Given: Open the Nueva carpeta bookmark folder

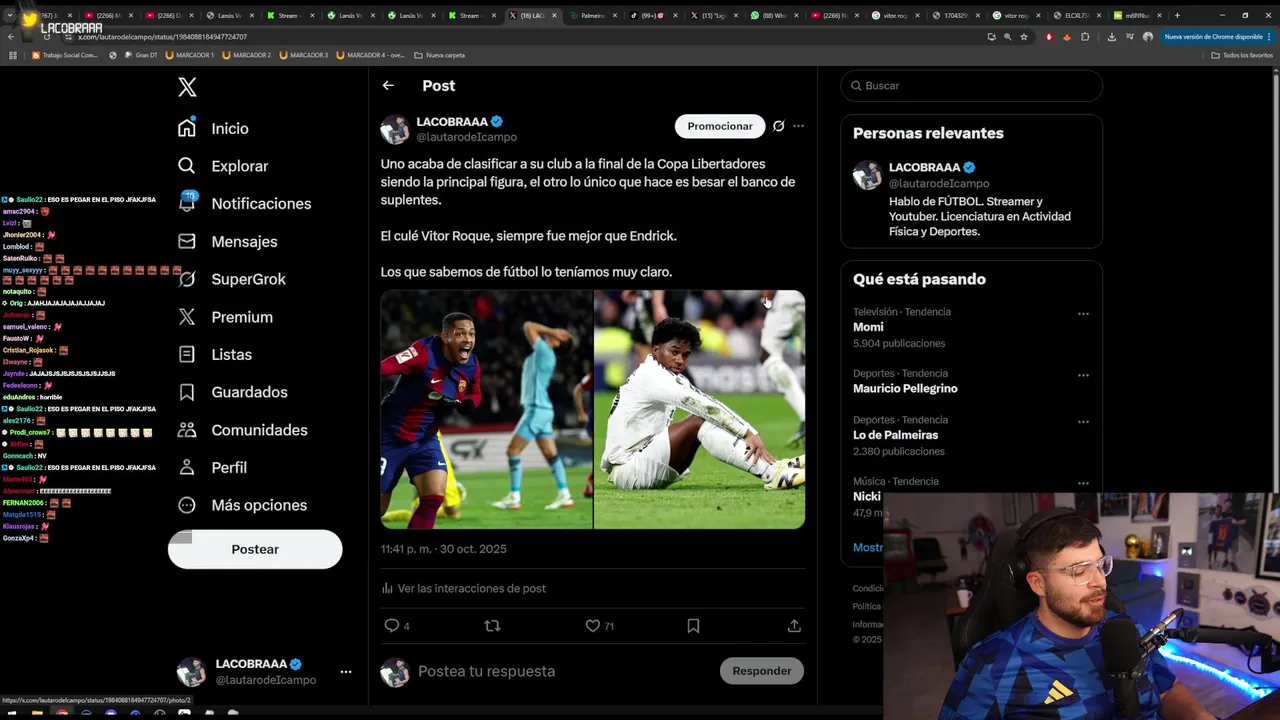Looking at the screenshot, I should pos(439,55).
